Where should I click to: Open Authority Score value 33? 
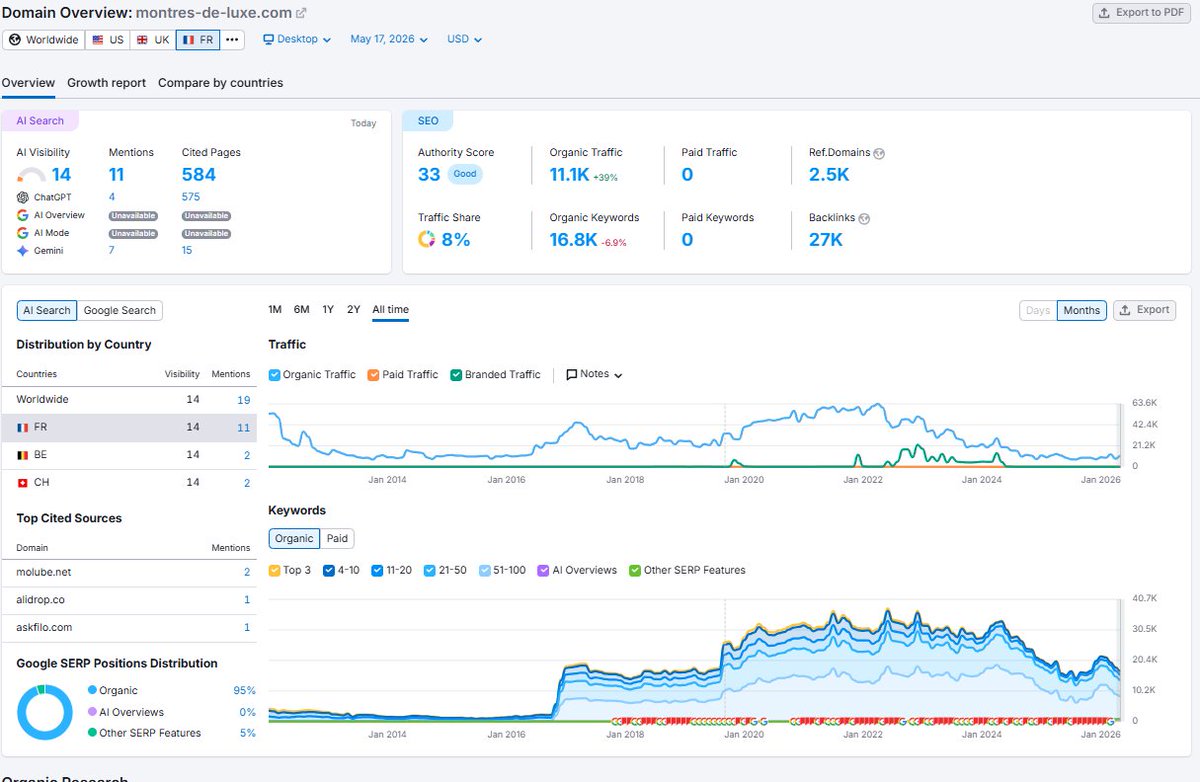(x=429, y=174)
